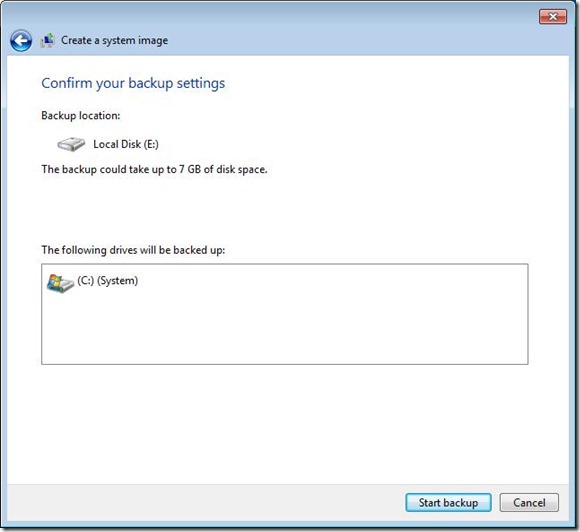Click the Local Disk (E:) label

point(126,144)
